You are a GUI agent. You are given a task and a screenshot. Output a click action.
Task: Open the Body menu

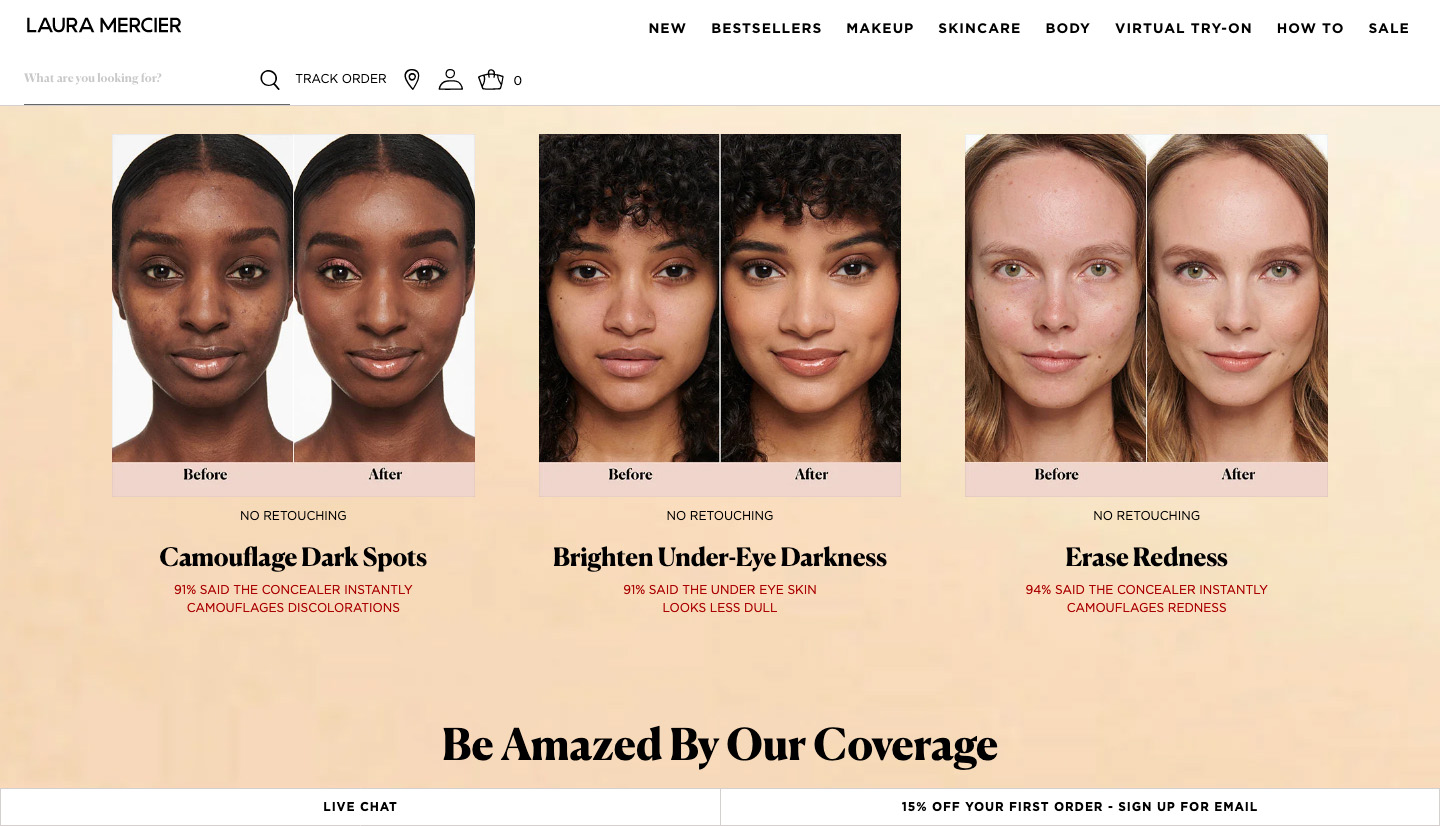(x=1068, y=28)
